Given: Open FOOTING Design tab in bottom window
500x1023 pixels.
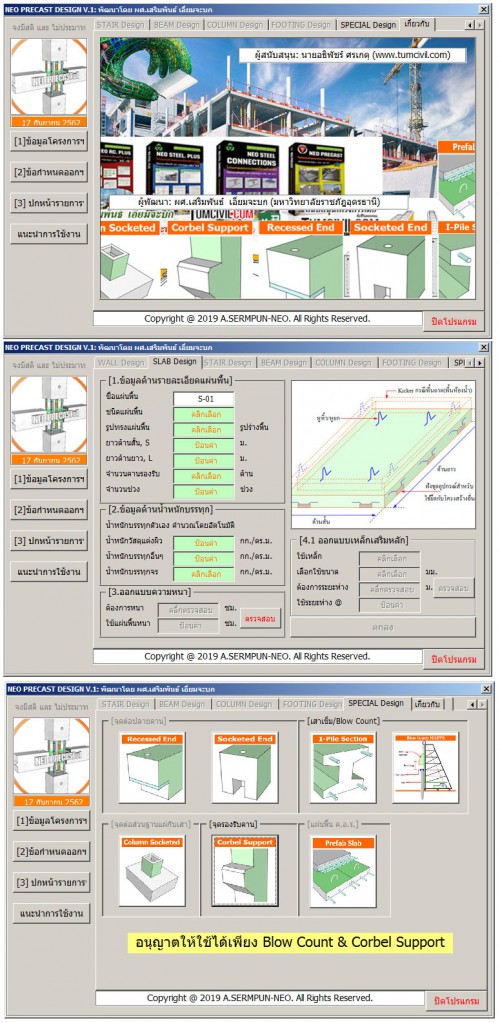Looking at the screenshot, I should (311, 704).
